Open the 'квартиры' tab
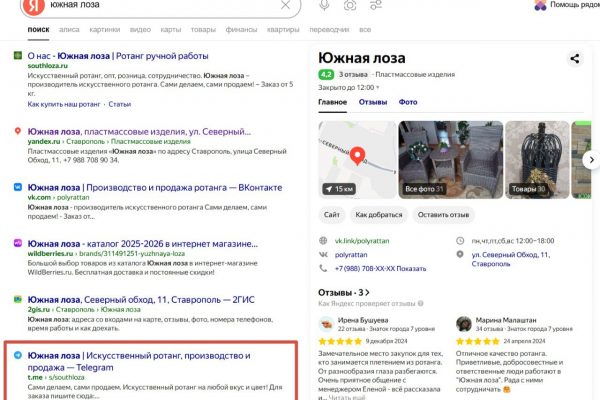 click(x=283, y=29)
